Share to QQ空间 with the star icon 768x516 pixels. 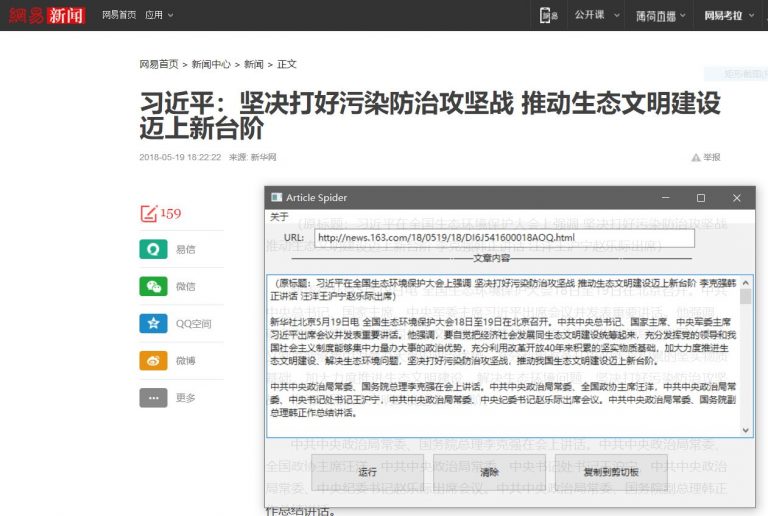pyautogui.click(x=153, y=323)
